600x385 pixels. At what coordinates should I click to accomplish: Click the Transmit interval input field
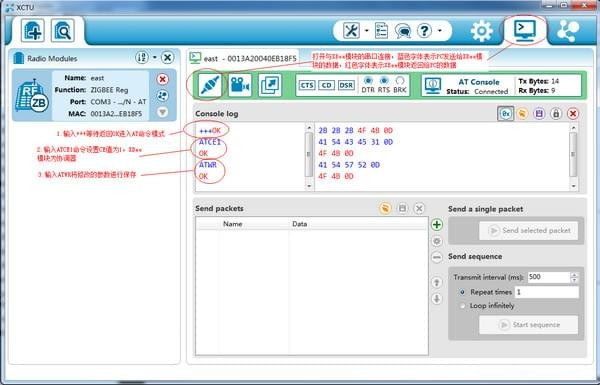coord(549,277)
